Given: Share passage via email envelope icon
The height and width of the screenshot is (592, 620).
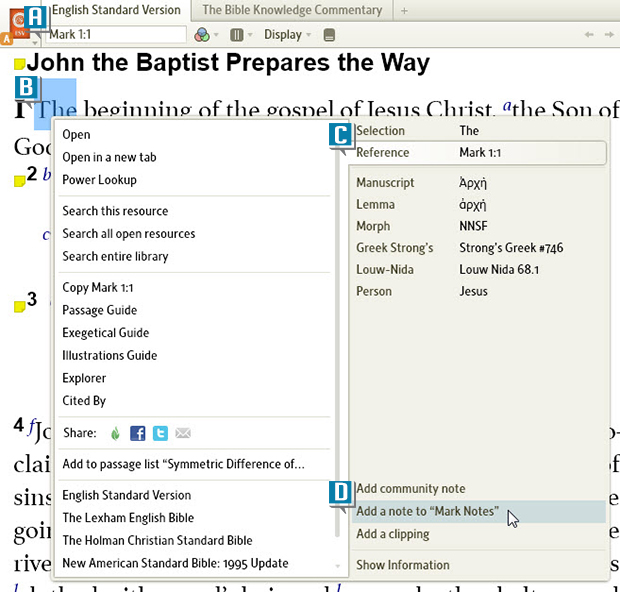Looking at the screenshot, I should pyautogui.click(x=183, y=433).
